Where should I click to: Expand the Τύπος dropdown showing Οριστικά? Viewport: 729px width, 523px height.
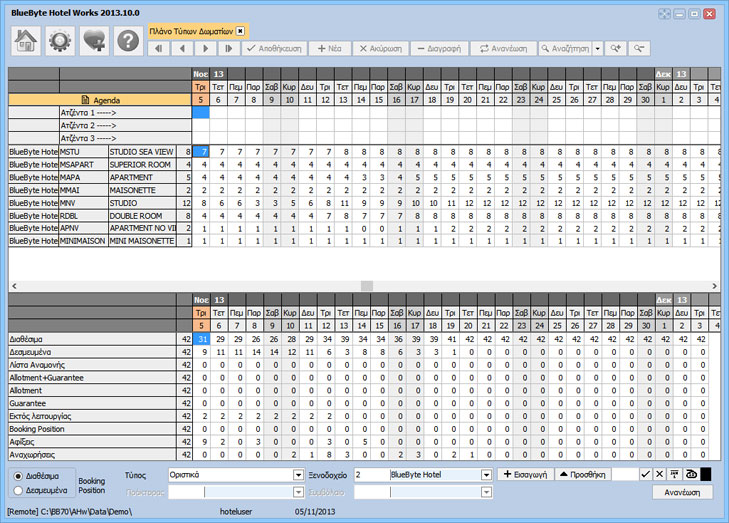pos(298,474)
